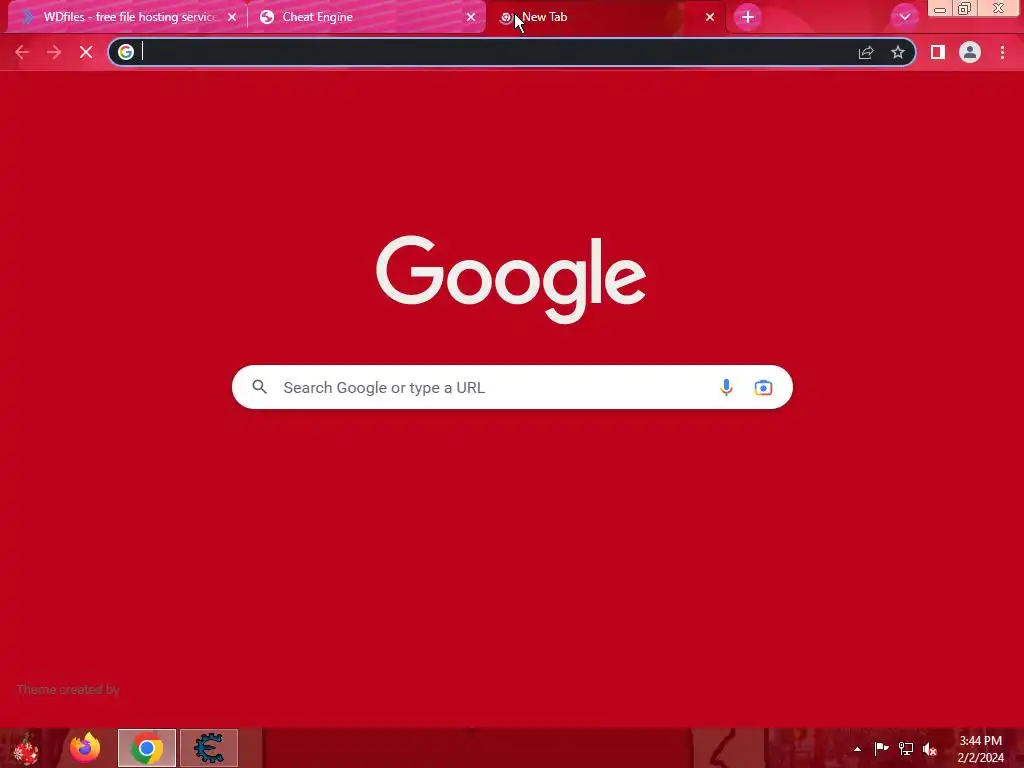Click the magnifier icon in search box
1024x768 pixels.
260,387
